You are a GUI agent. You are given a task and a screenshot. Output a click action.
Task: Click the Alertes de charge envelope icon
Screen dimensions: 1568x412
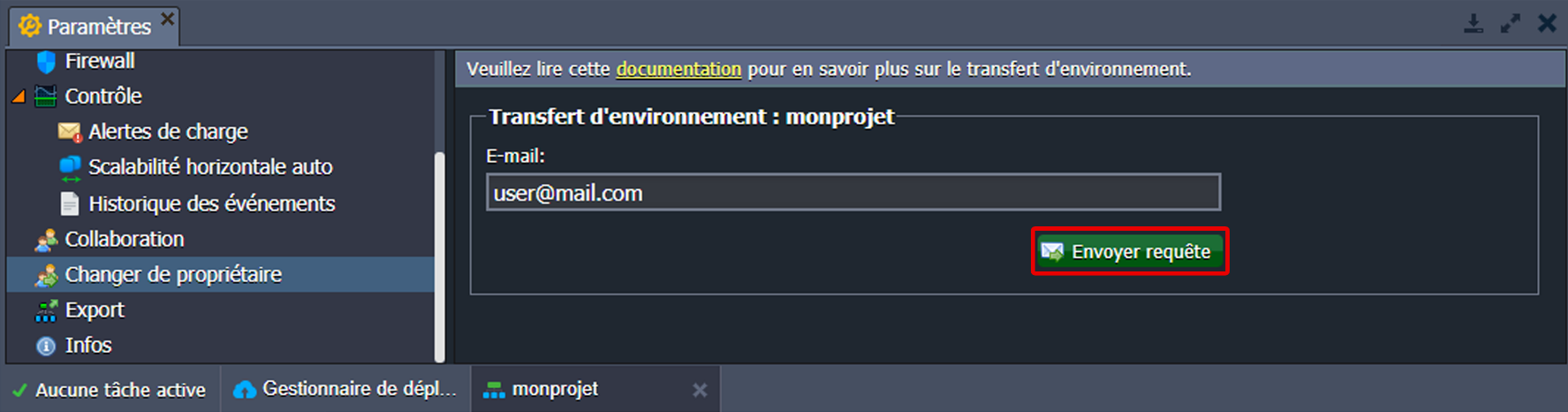[70, 132]
